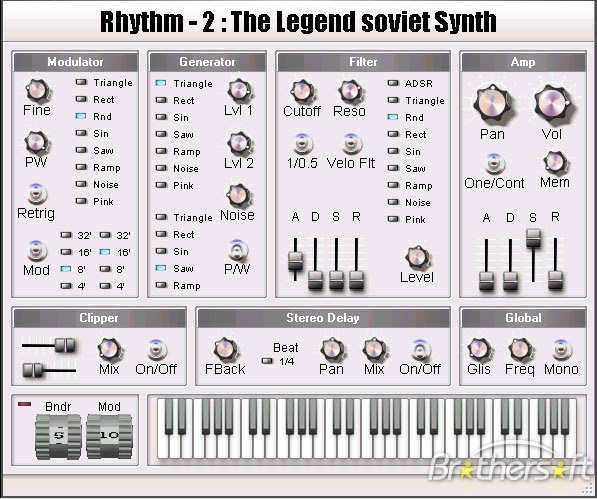
Task: Click the Filter Cutoff knob
Action: (x=302, y=92)
